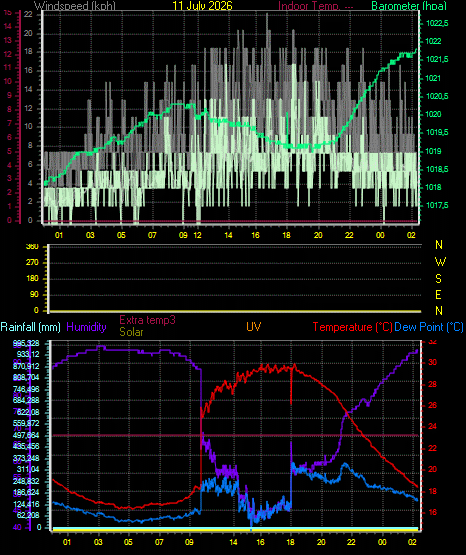The height and width of the screenshot is (555, 466).
Task: Click the 07 hour tick under wind chart
Action: coord(152,235)
